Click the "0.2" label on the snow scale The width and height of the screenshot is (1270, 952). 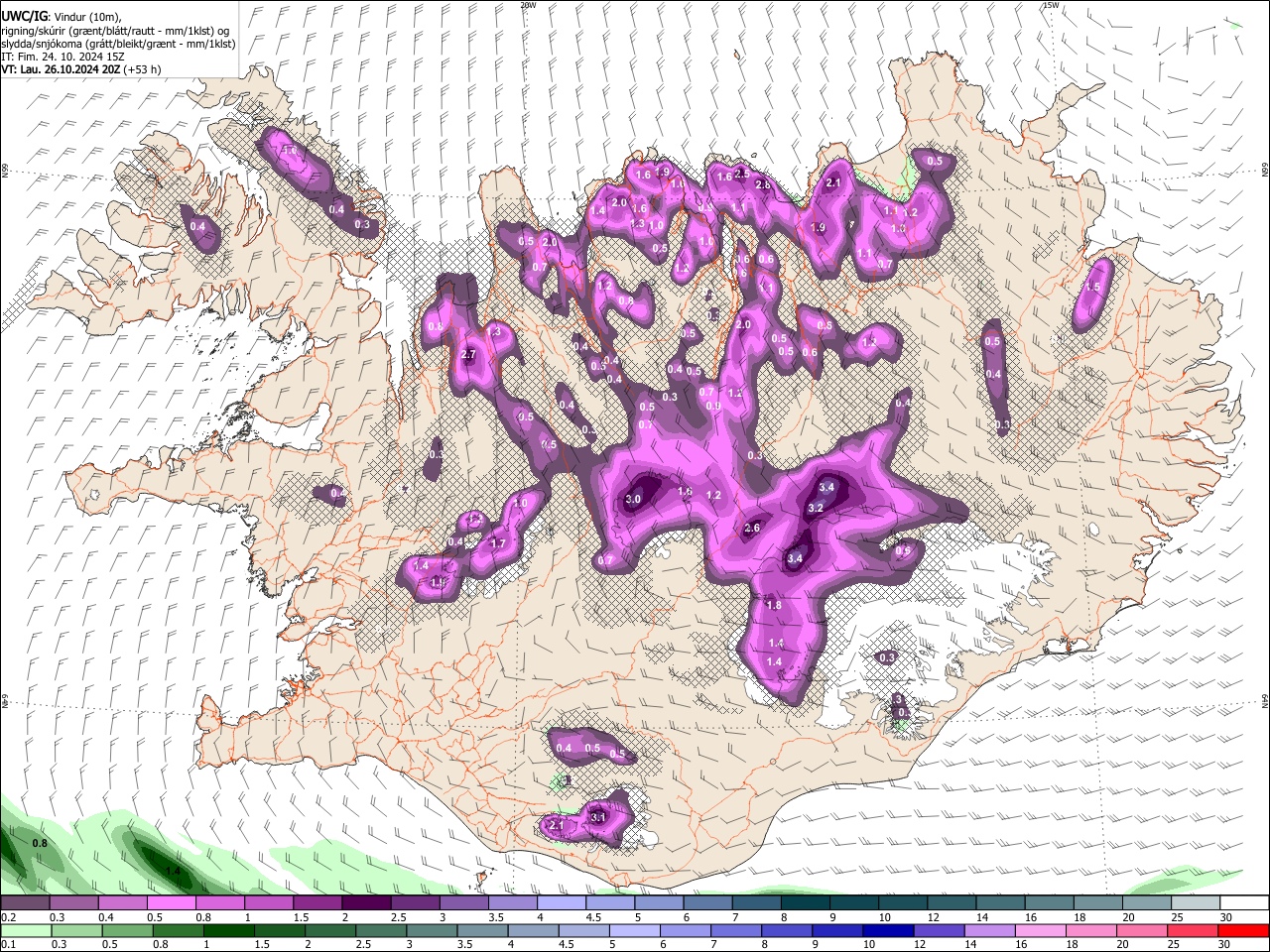tap(9, 917)
